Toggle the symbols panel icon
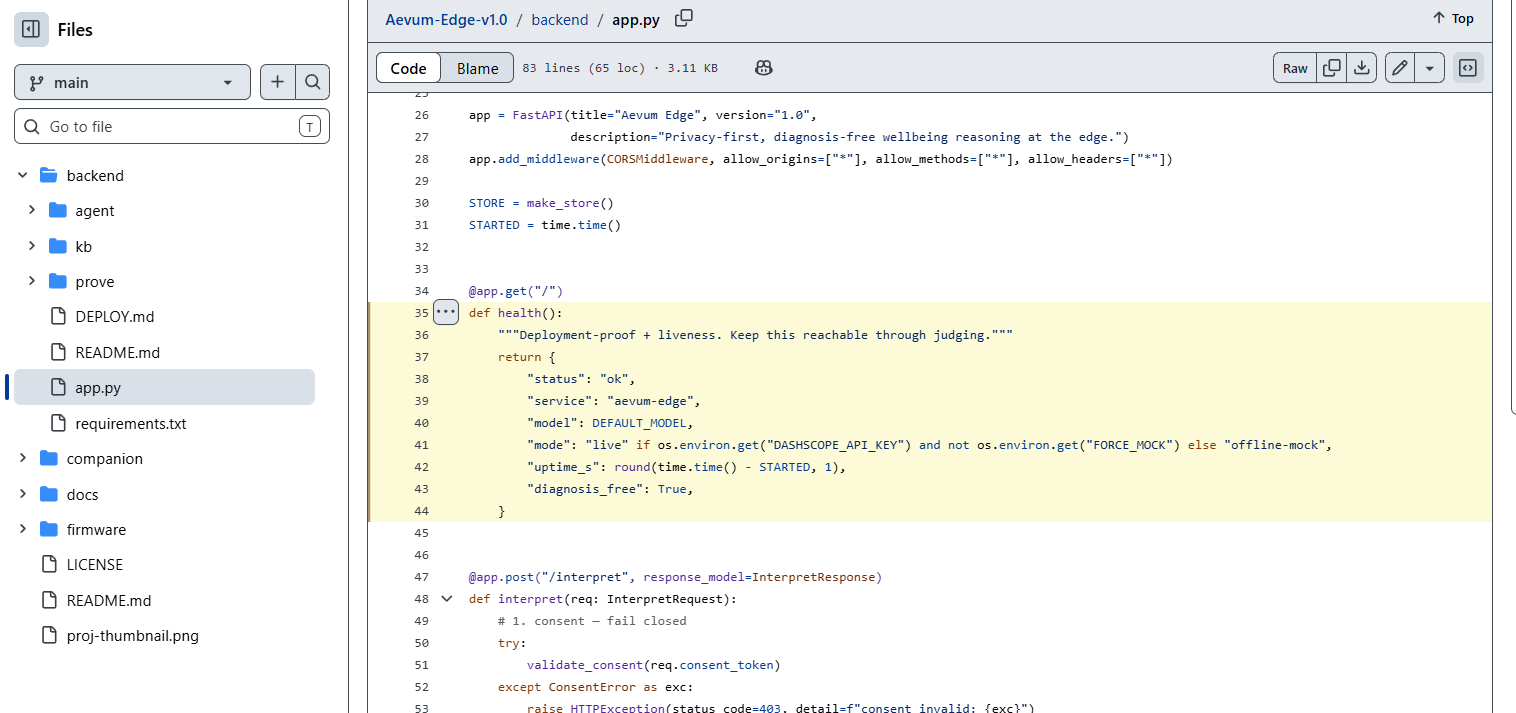Viewport: 1516px width, 713px height. pyautogui.click(x=1468, y=68)
